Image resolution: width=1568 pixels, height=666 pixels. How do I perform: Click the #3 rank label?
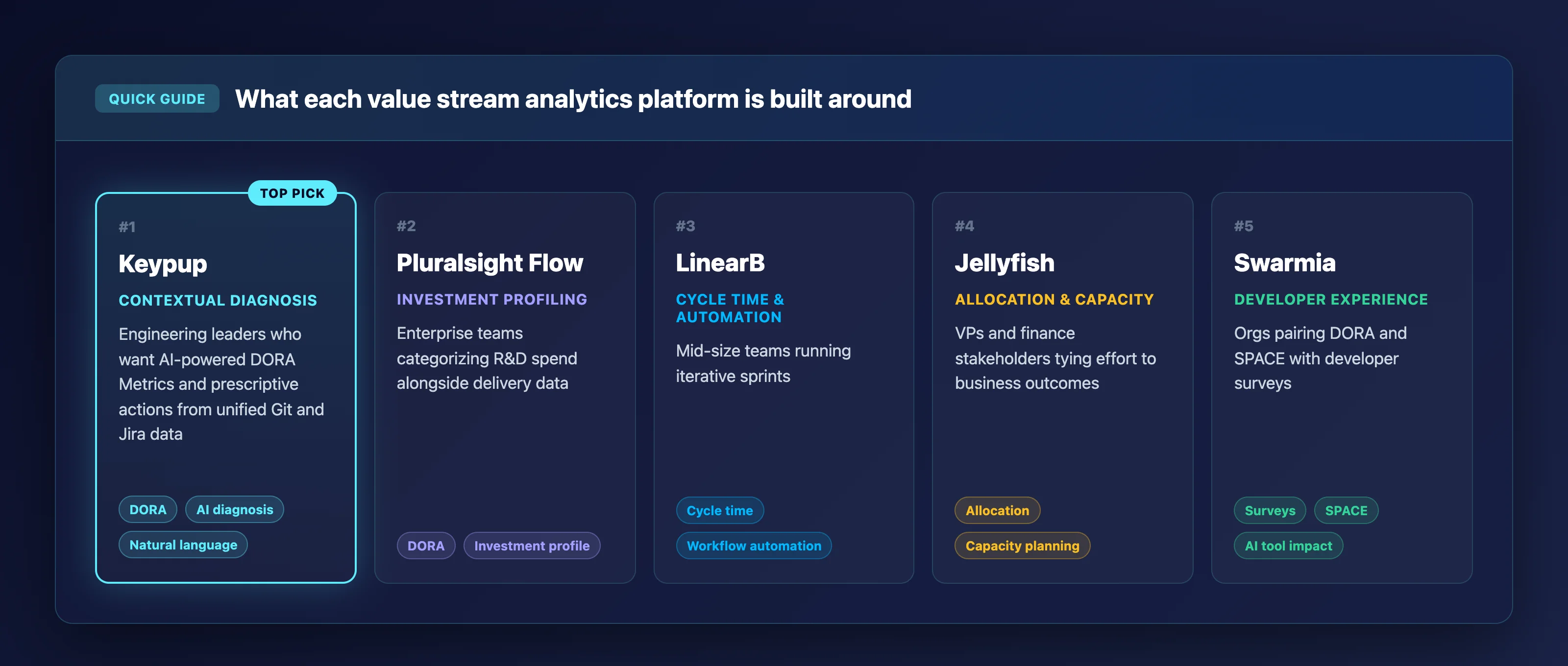tap(686, 226)
